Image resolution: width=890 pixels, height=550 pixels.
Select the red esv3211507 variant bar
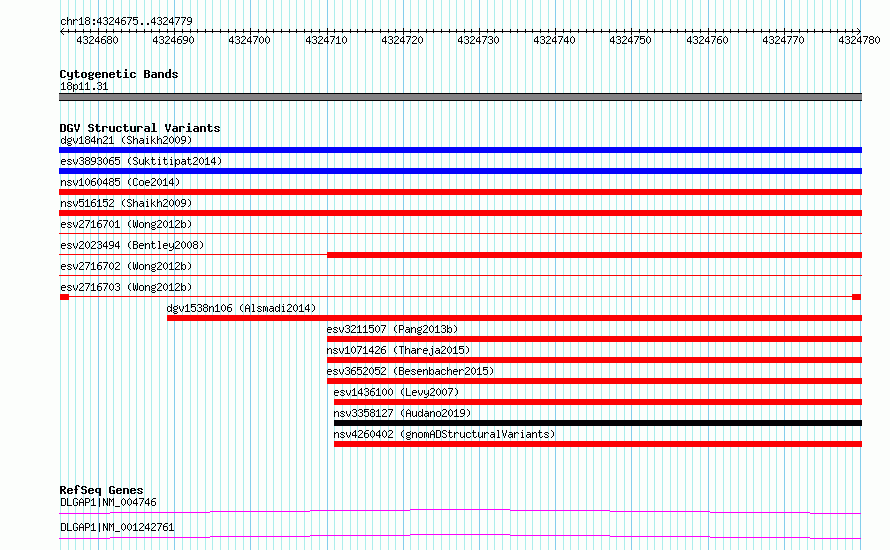(x=594, y=339)
